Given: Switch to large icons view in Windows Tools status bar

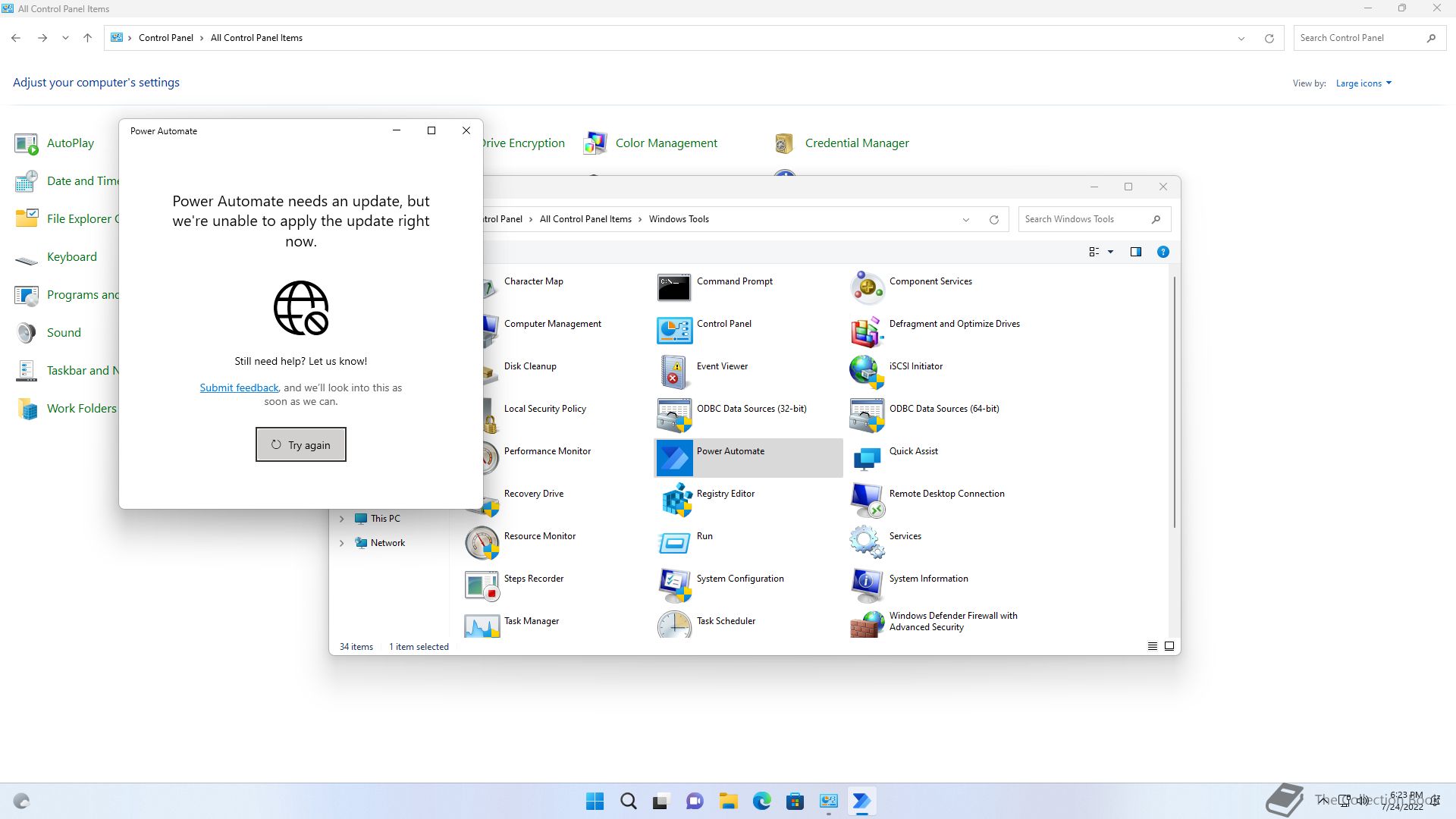Looking at the screenshot, I should [x=1169, y=646].
